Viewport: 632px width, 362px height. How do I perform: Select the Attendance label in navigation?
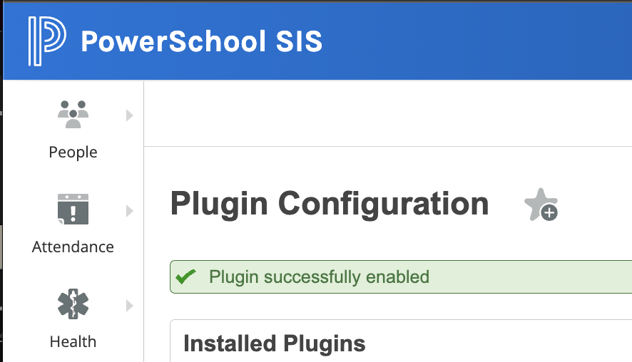click(73, 247)
